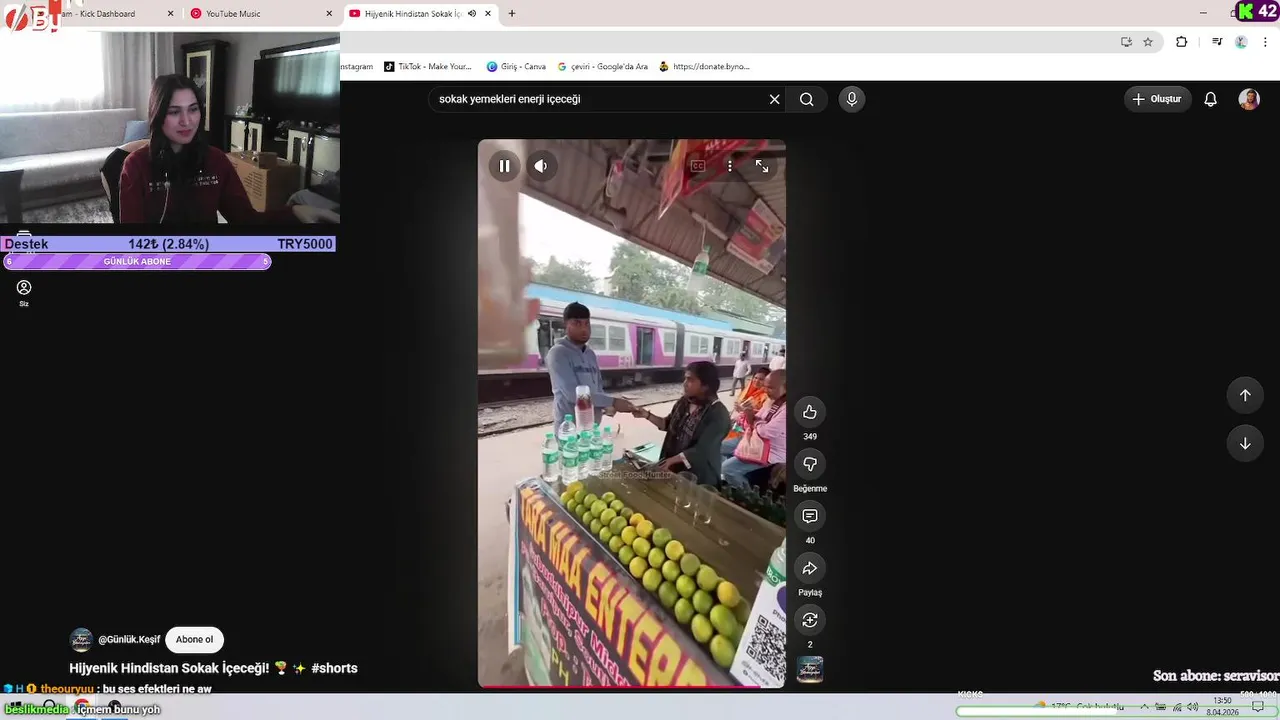Image resolution: width=1280 pixels, height=720 pixels.
Task: Show hidden system tray icons chevron
Action: click(1145, 707)
